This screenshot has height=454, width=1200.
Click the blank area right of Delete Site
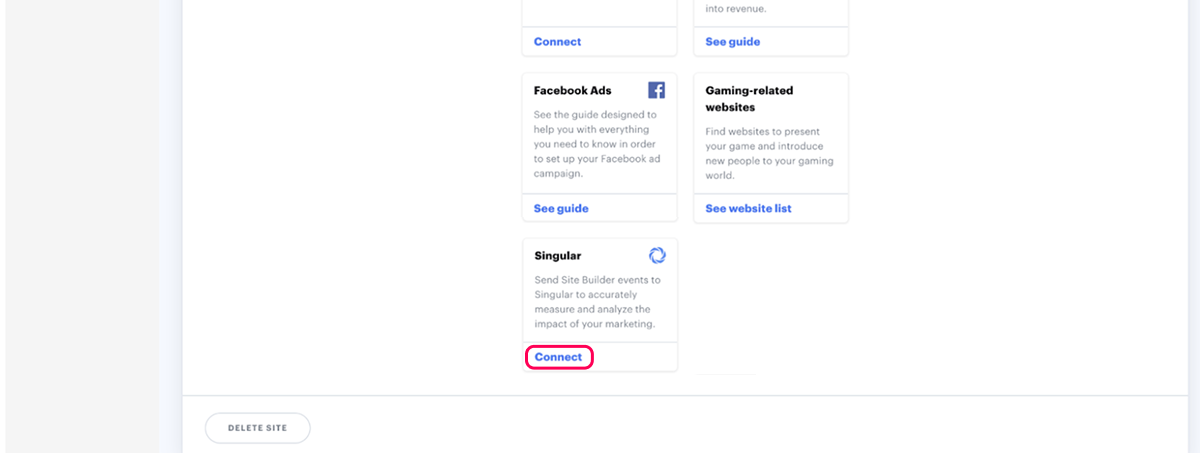click(x=700, y=428)
